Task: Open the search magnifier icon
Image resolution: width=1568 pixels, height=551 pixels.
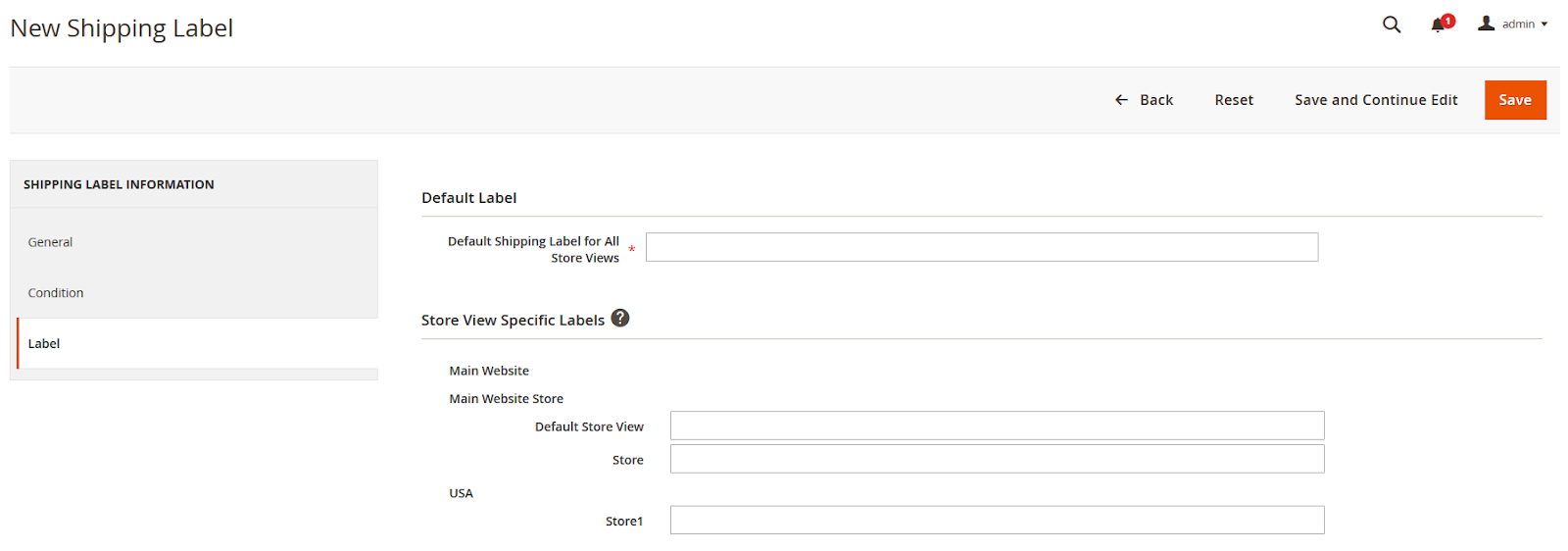Action: (x=1391, y=25)
